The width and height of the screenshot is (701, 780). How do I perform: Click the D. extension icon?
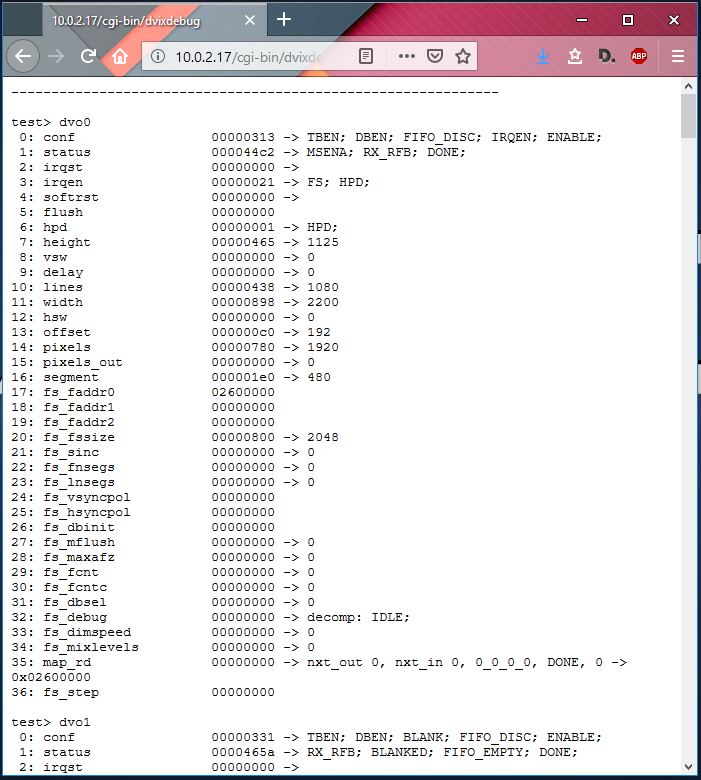[606, 56]
